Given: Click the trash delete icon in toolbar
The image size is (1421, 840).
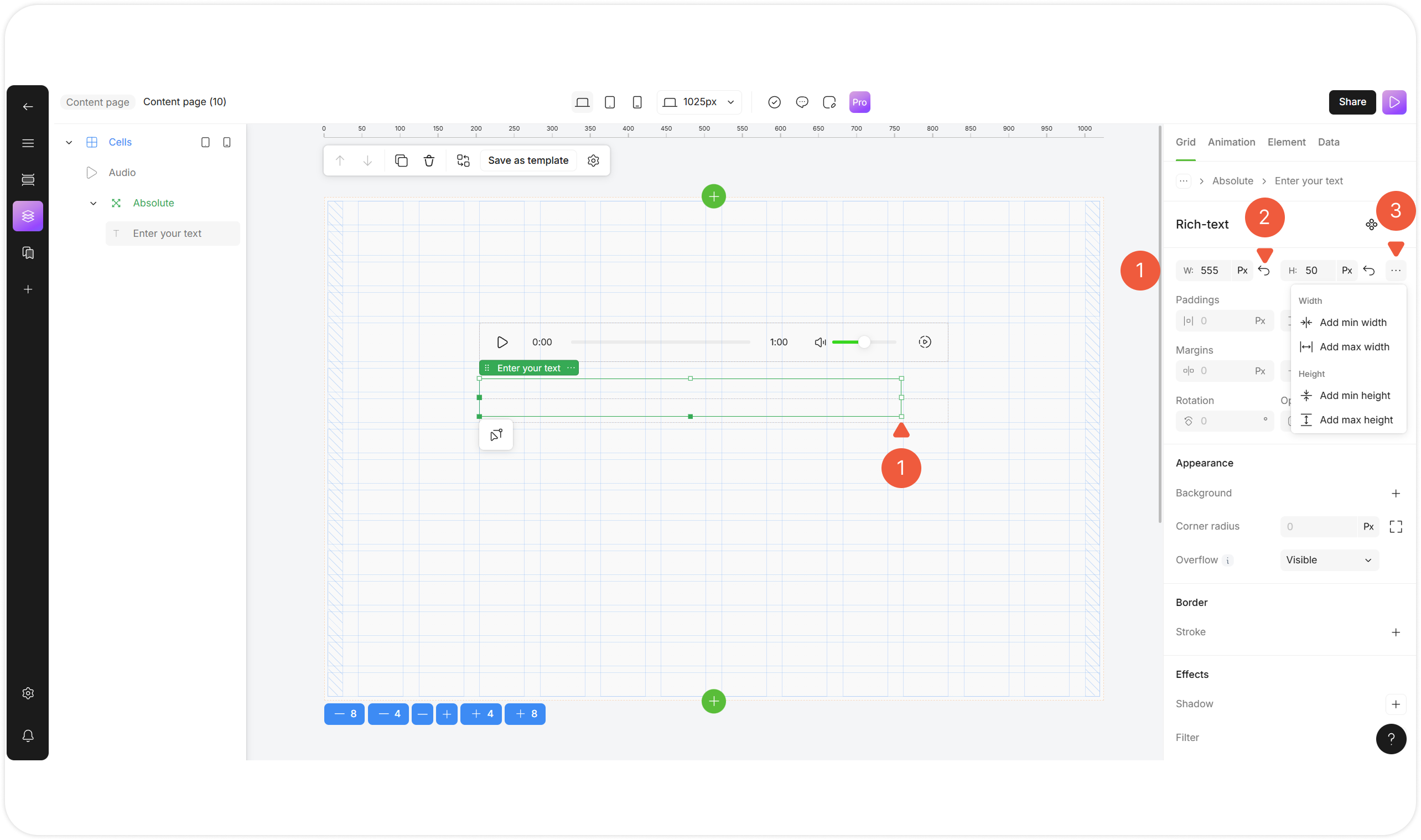Looking at the screenshot, I should (429, 161).
